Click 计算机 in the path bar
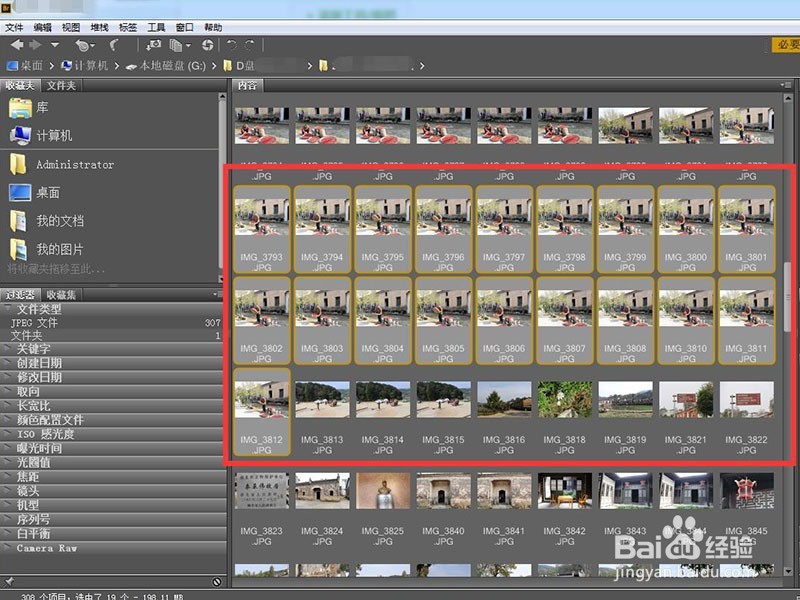This screenshot has height=600, width=800. click(x=85, y=66)
